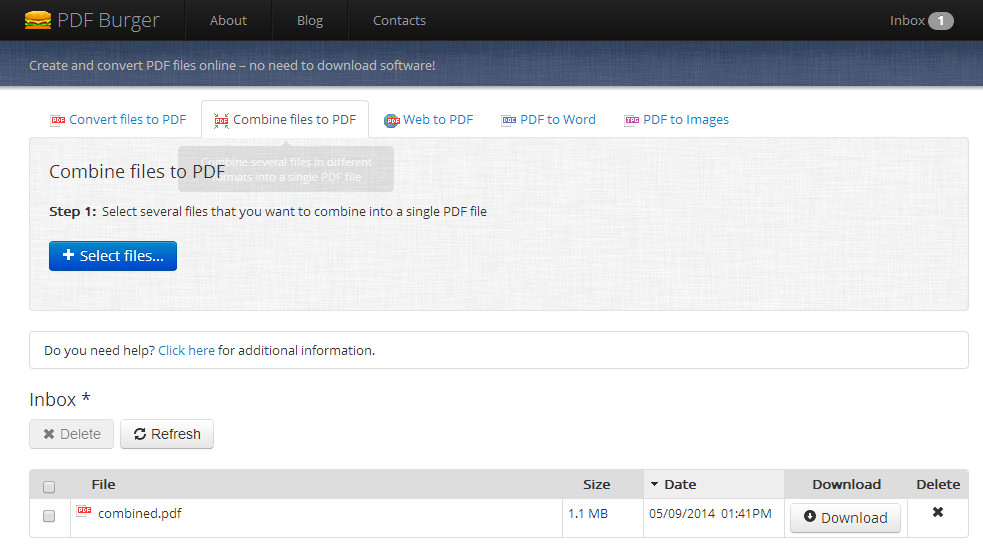This screenshot has width=983, height=547.
Task: Click the Step 1 instruction text
Action: tap(268, 212)
